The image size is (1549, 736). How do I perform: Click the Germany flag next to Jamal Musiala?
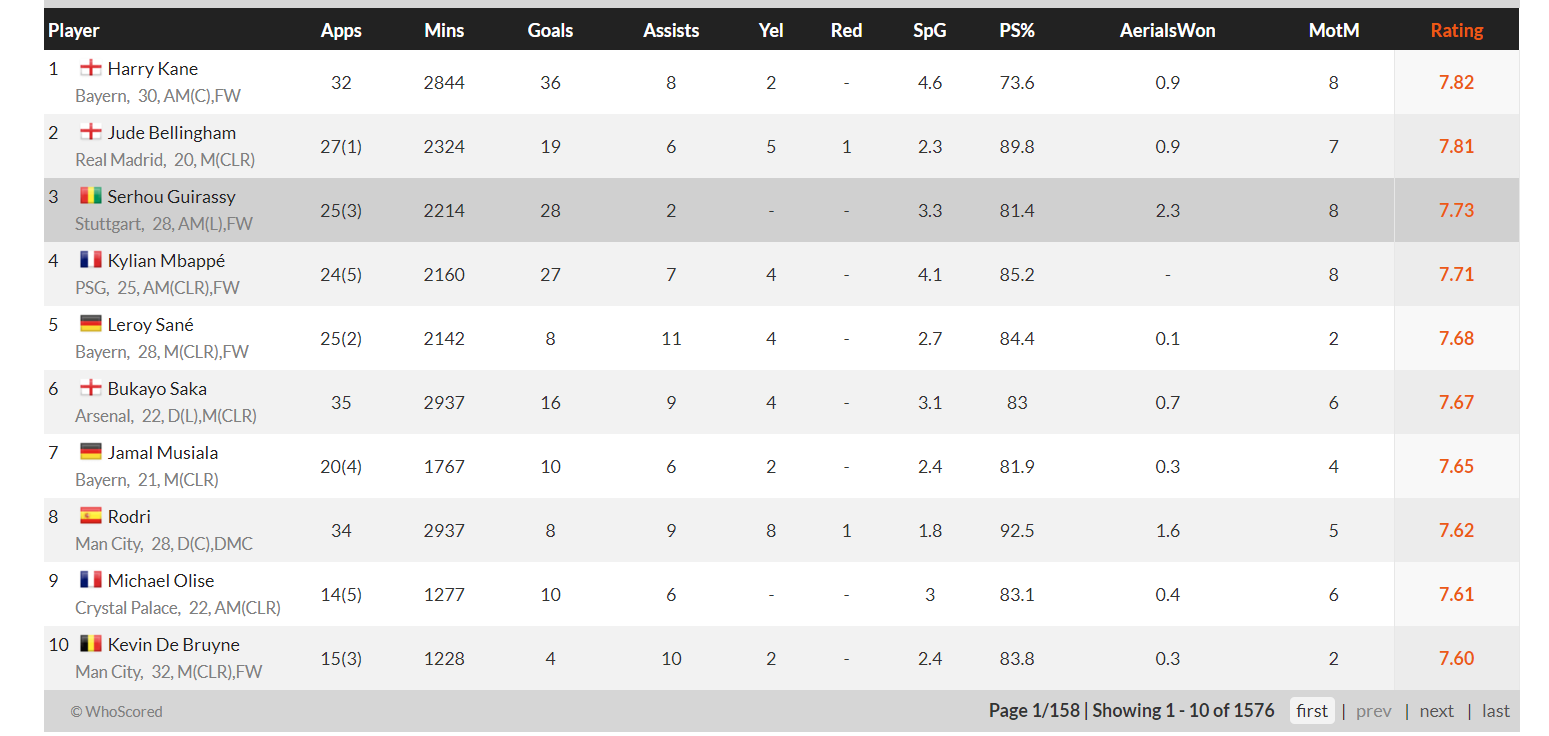[x=91, y=452]
